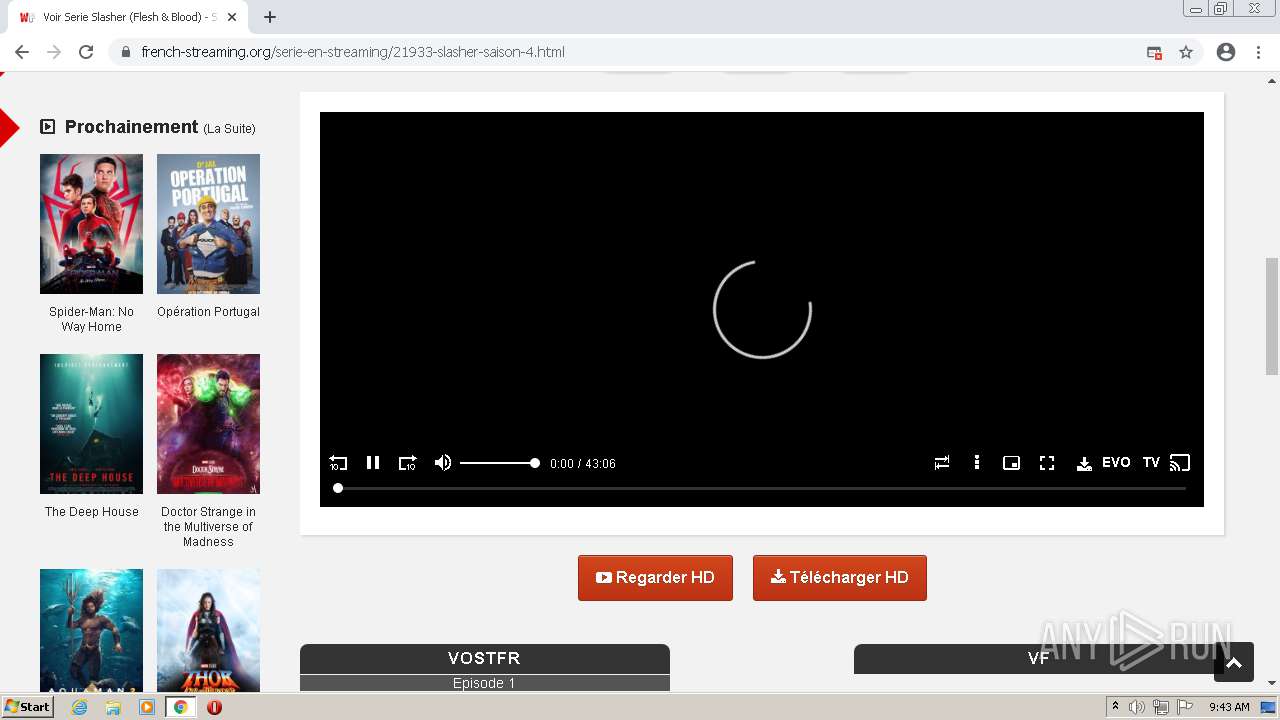Click the player download icon
The height and width of the screenshot is (720, 1280).
[x=1084, y=463]
